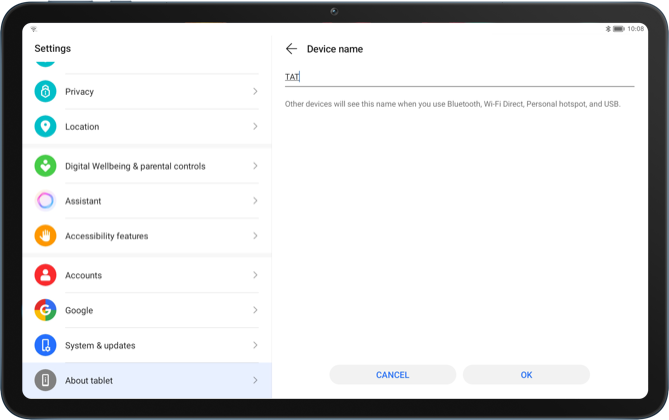The image size is (669, 420).
Task: Tap the Accounts person icon
Action: coord(45,275)
